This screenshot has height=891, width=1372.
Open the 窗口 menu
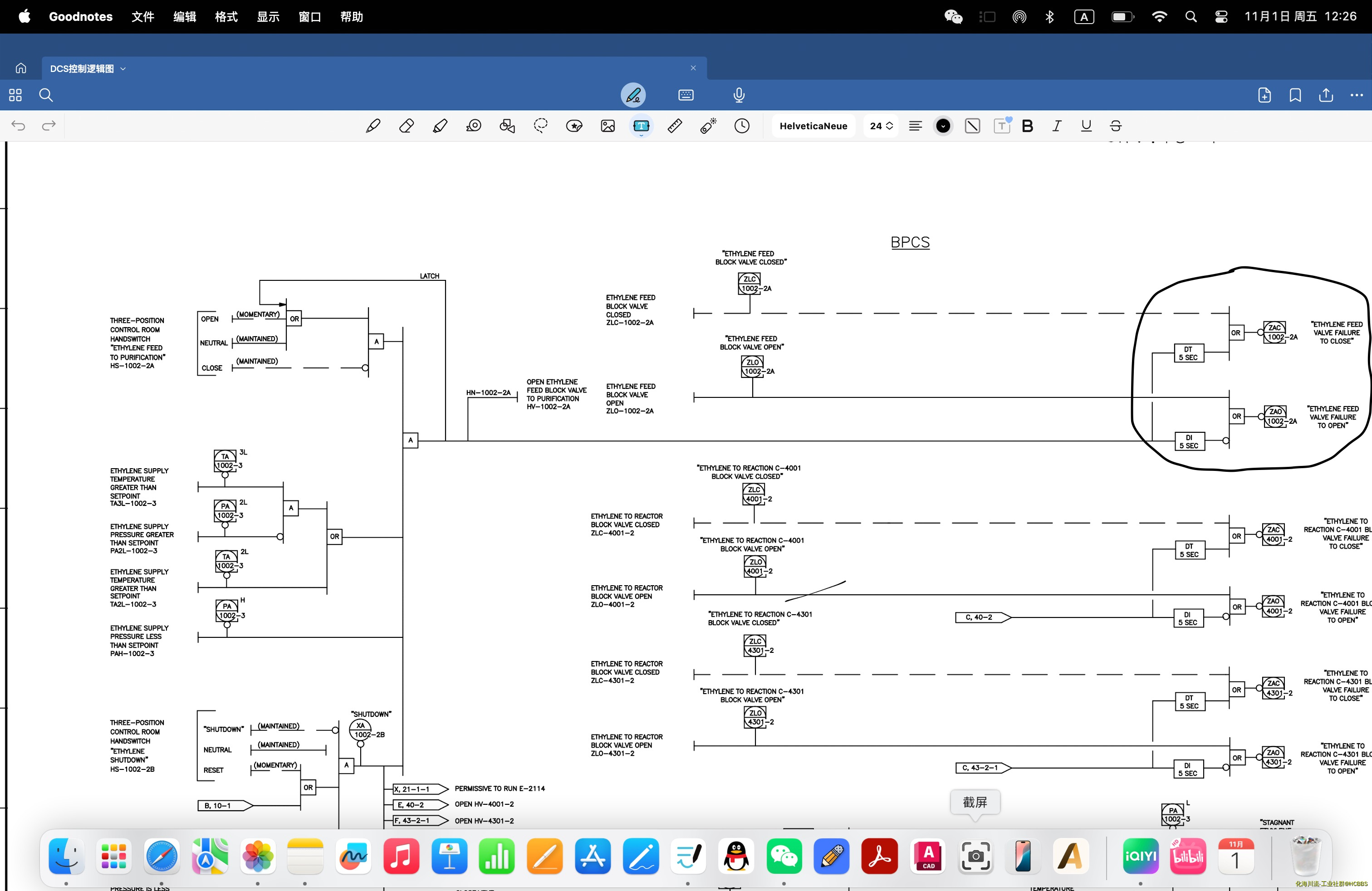[x=309, y=17]
